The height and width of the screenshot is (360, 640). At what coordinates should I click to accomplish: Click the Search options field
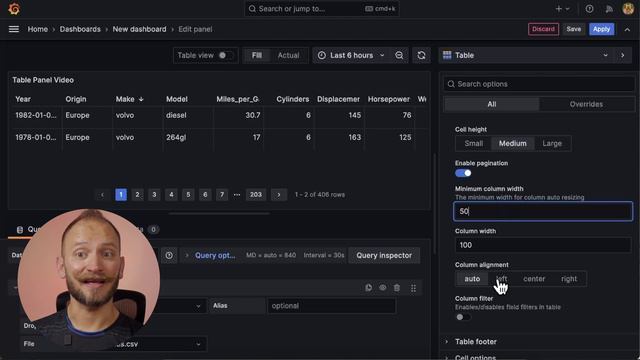539,84
